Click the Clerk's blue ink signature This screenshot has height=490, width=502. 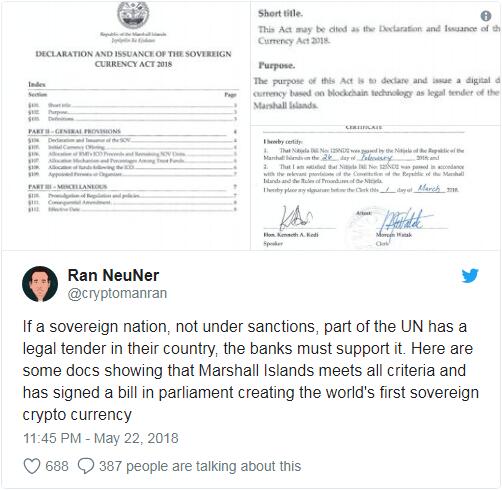[x=405, y=221]
